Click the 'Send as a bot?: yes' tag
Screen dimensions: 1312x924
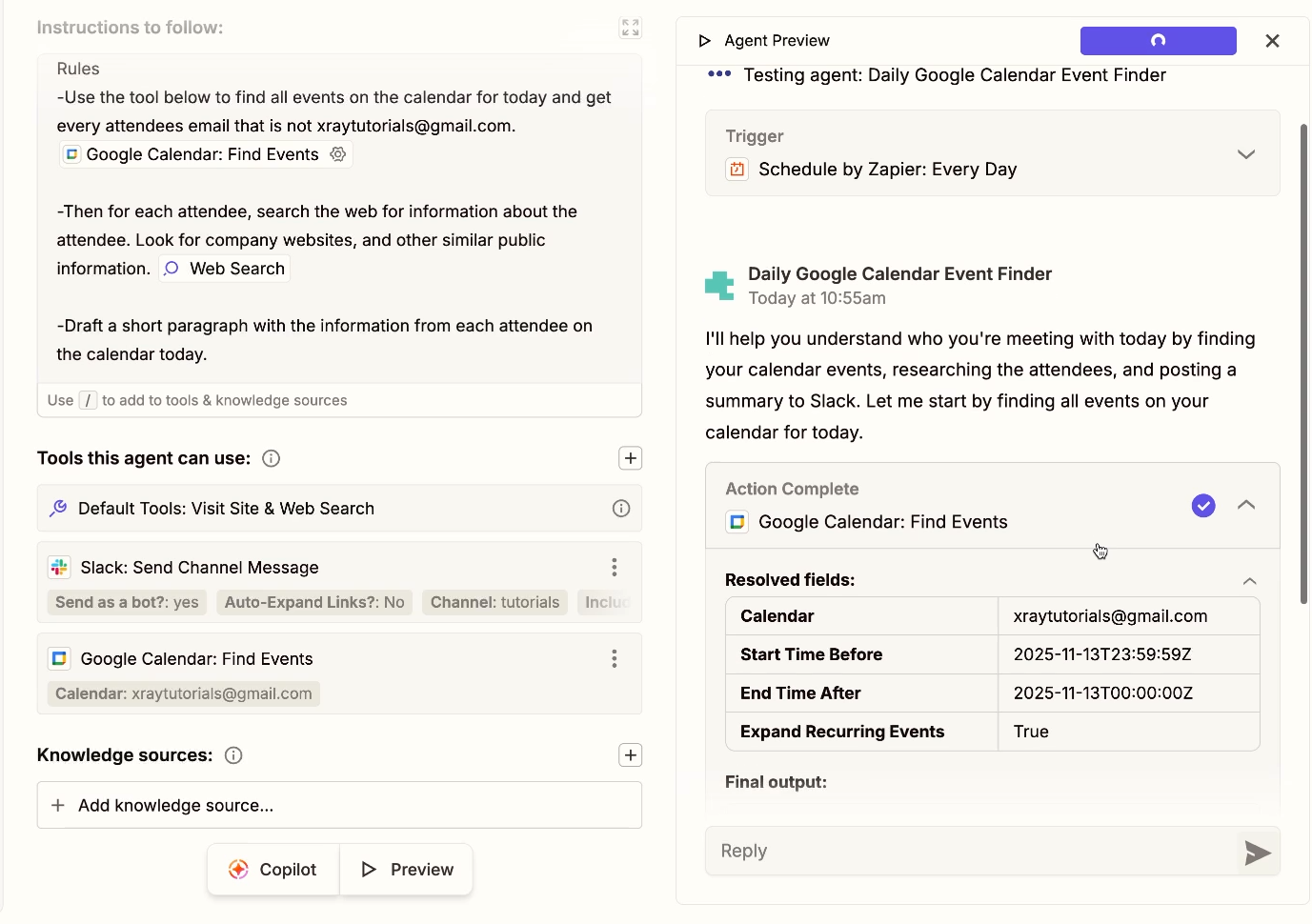pos(127,603)
